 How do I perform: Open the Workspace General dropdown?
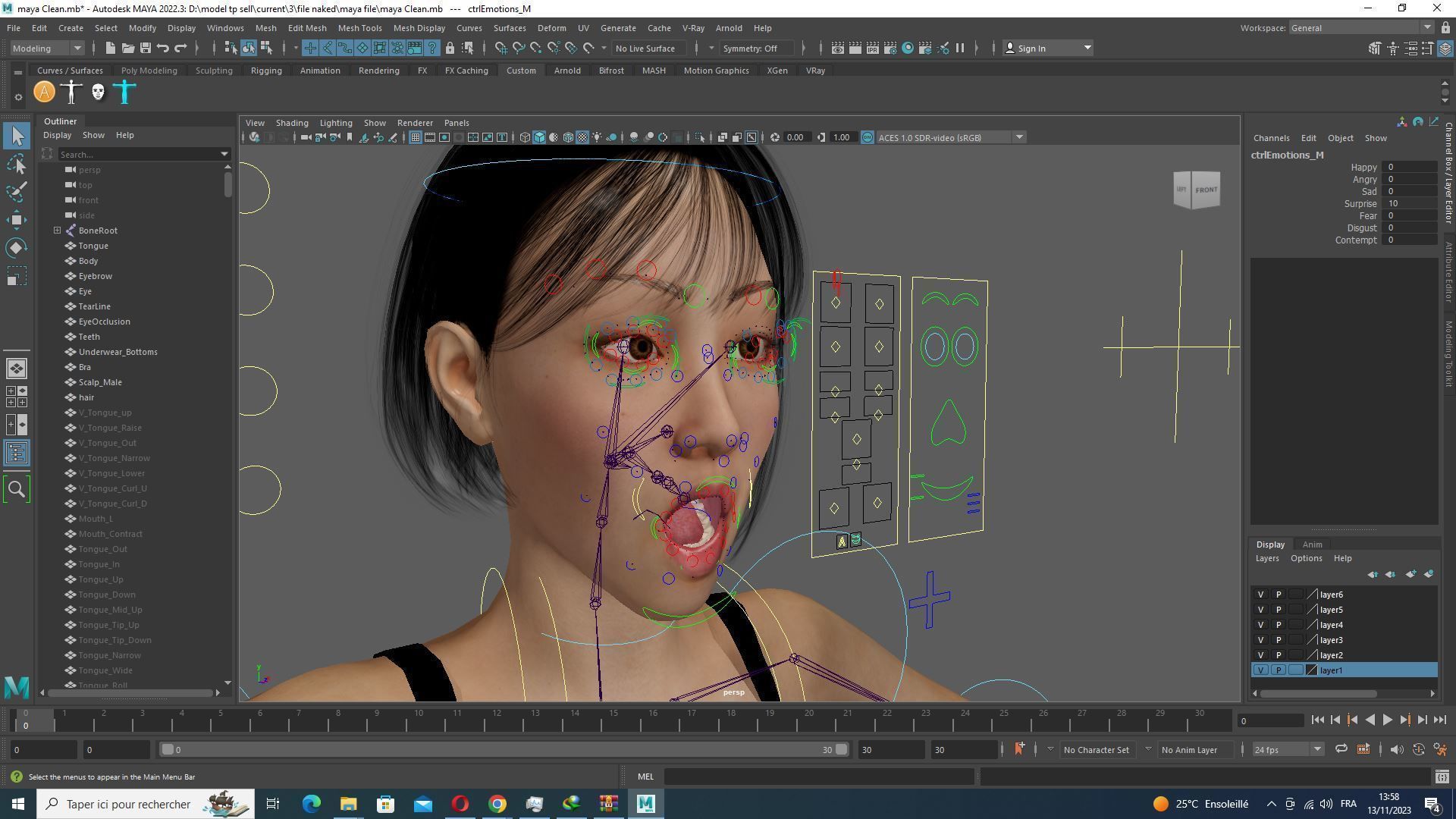(1362, 28)
